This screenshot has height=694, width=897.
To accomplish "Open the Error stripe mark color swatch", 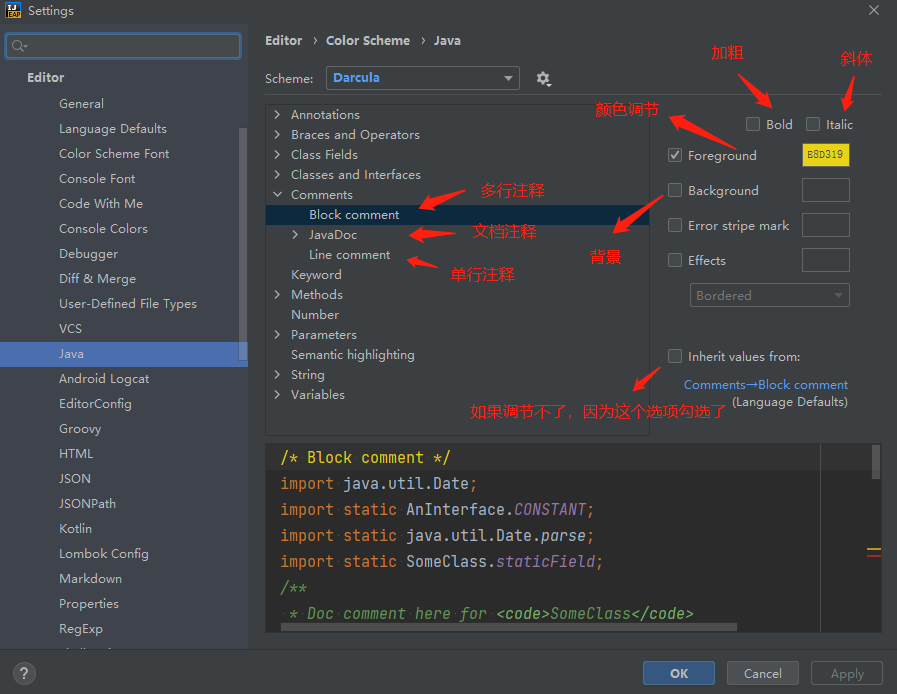I will [x=825, y=225].
